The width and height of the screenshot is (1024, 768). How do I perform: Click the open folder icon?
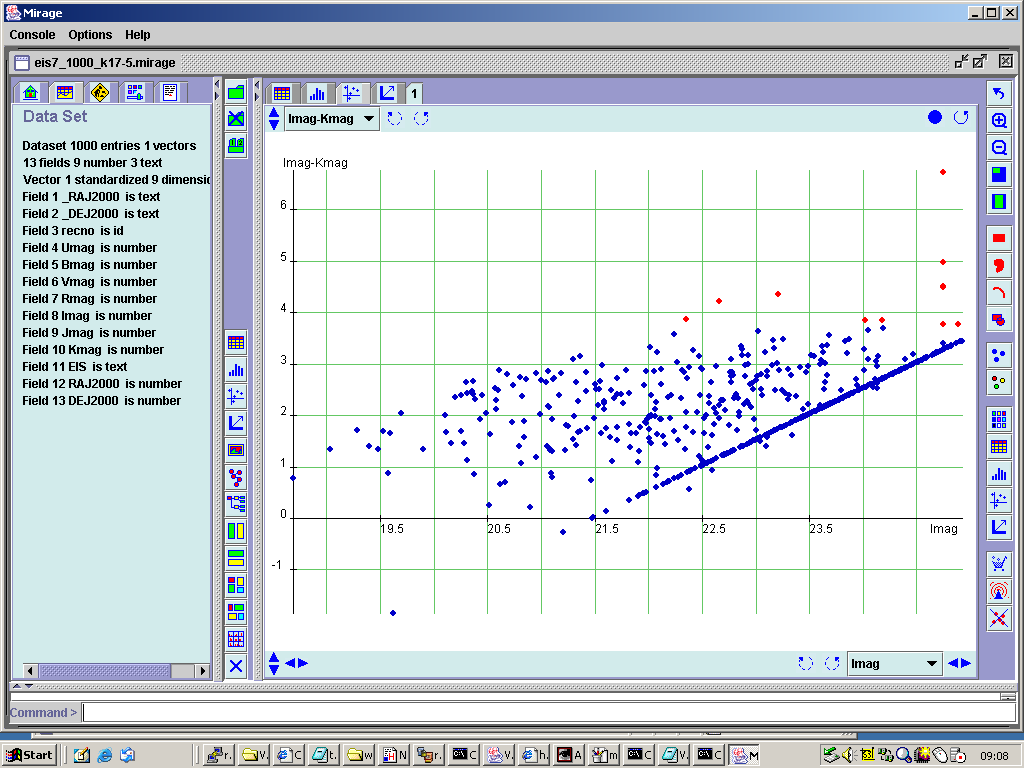236,92
